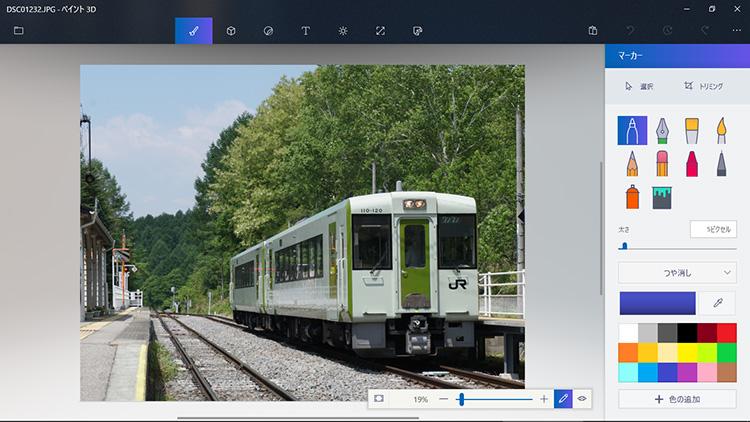This screenshot has width=750, height=422.
Task: Open the 19% zoom level box
Action: click(420, 399)
